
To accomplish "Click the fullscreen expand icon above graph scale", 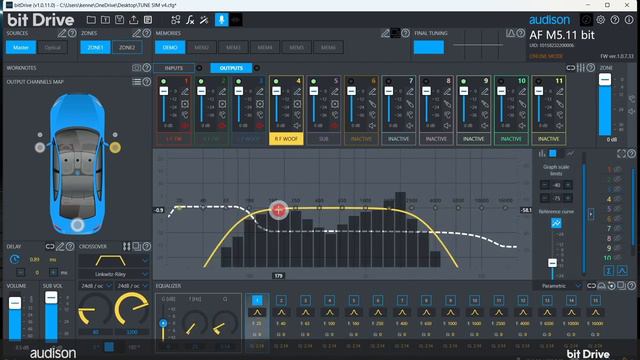I will pyautogui.click(x=621, y=153).
